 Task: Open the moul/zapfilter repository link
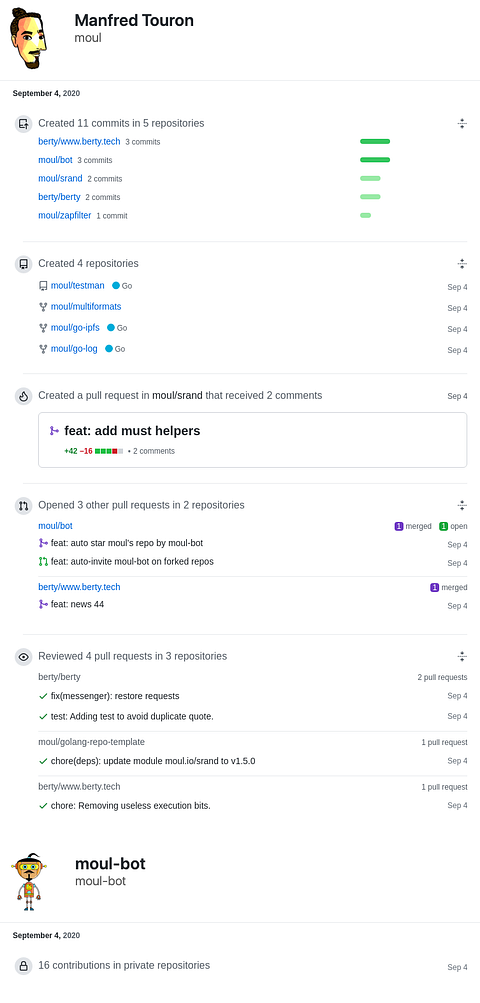click(x=65, y=216)
